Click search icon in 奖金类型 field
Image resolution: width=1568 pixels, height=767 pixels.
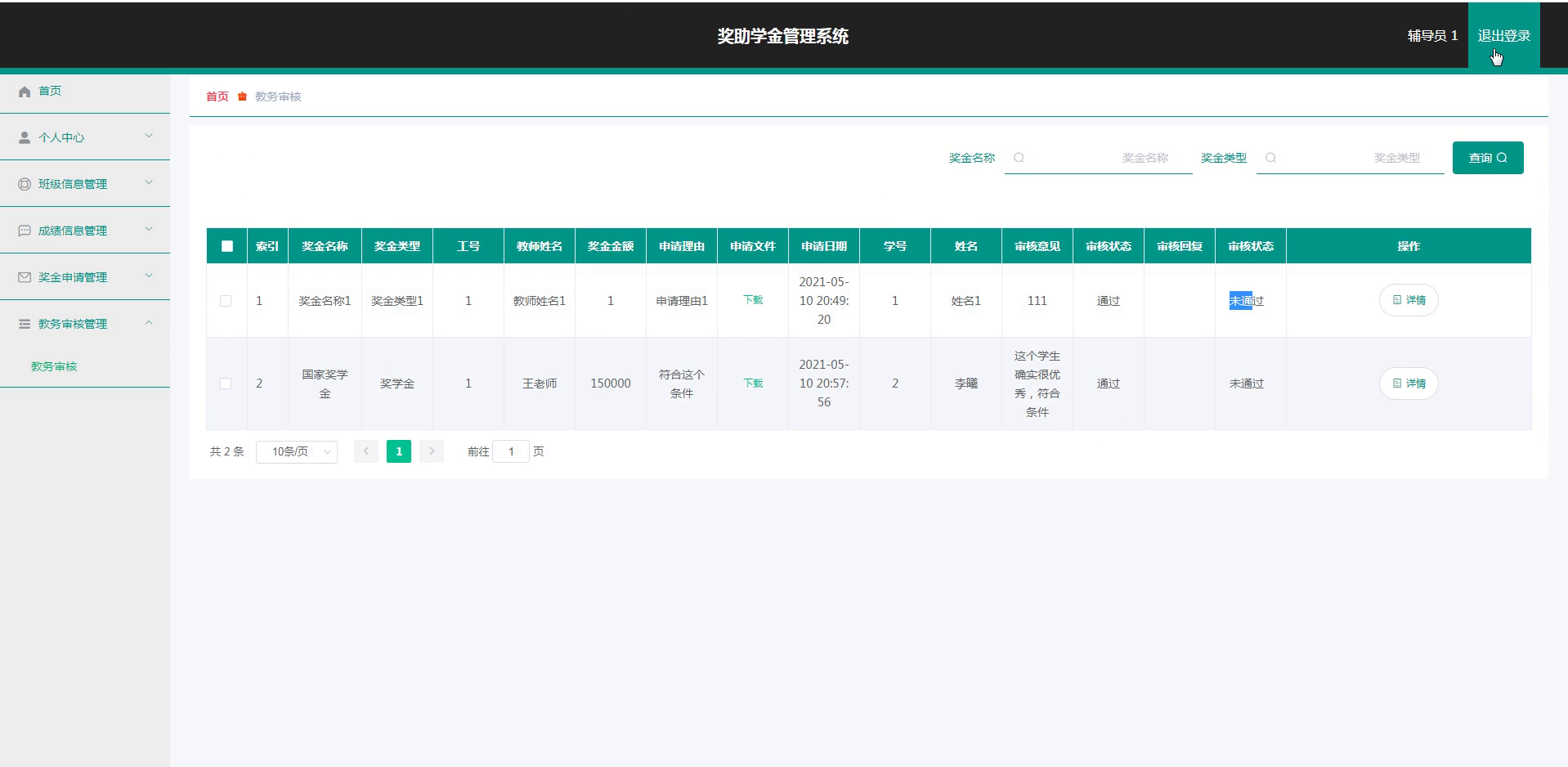pyautogui.click(x=1270, y=158)
